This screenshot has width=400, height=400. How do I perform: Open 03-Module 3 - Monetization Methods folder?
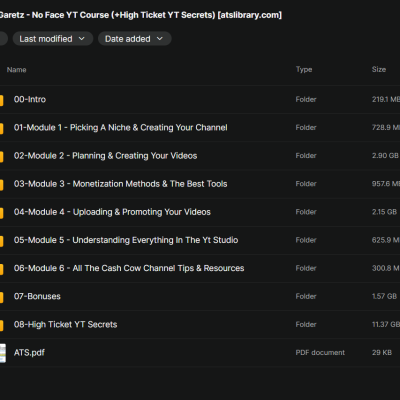(120, 184)
